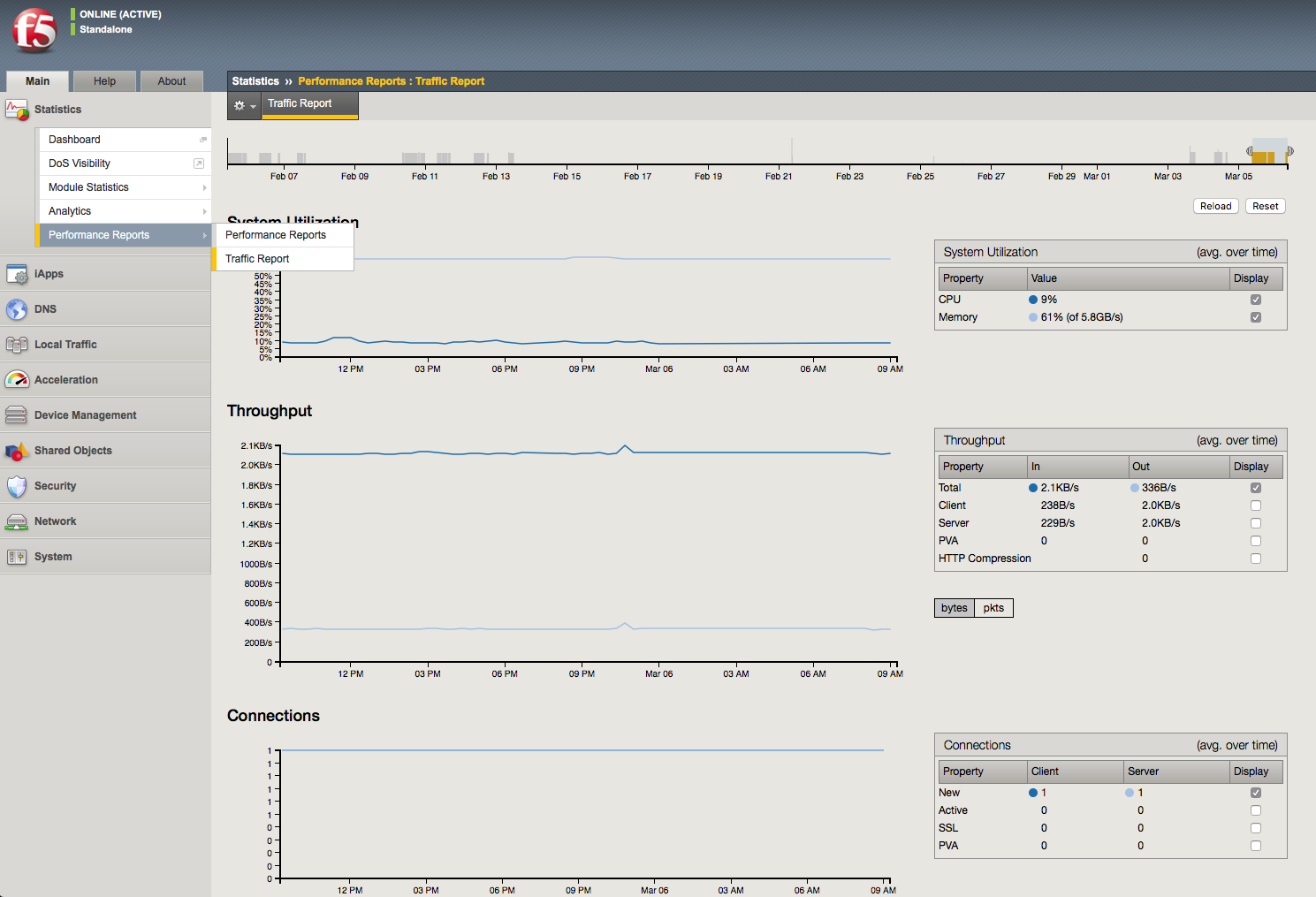Open the Device Management icon

17,415
